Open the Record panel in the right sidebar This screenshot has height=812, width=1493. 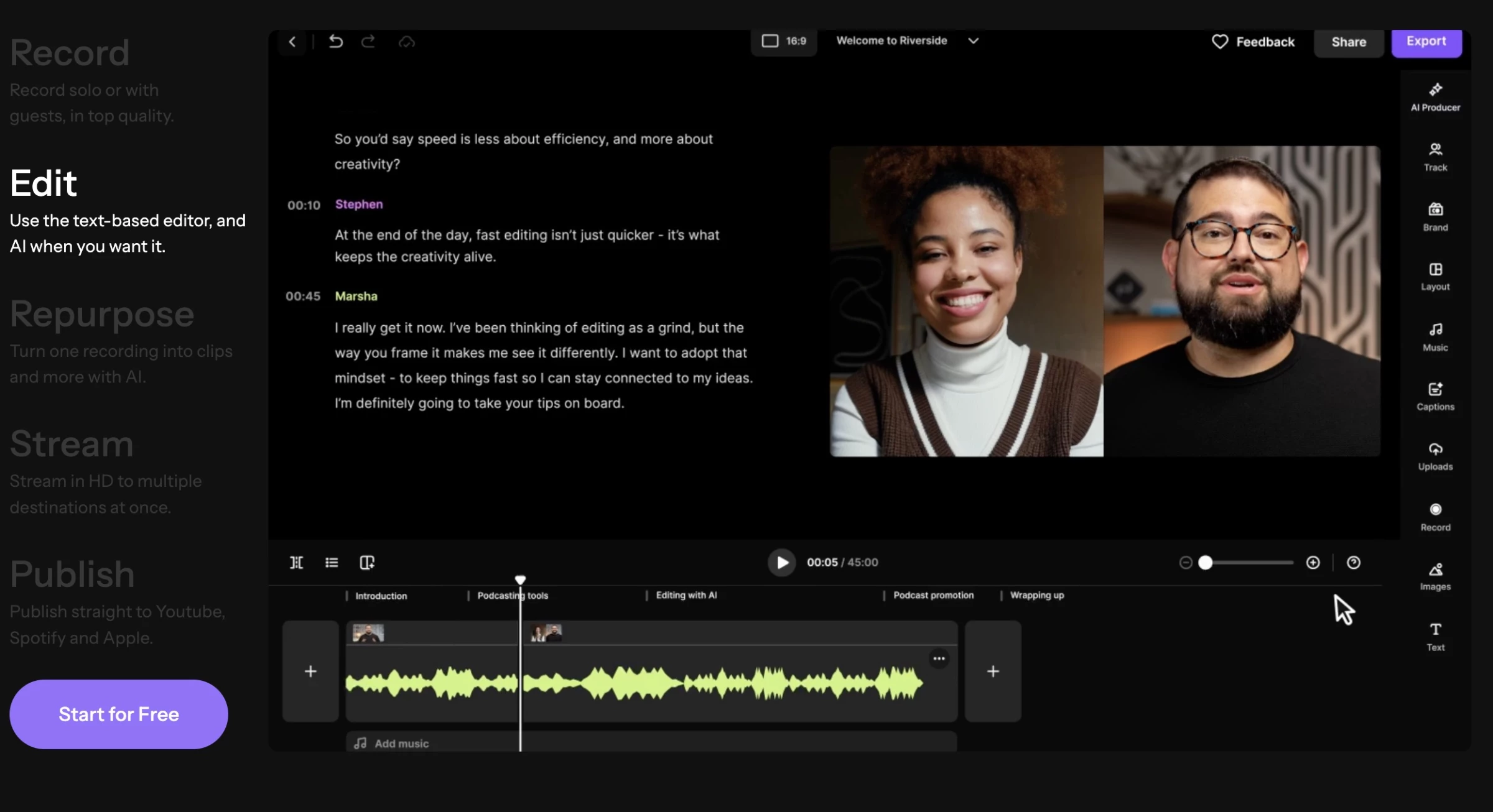1435,517
